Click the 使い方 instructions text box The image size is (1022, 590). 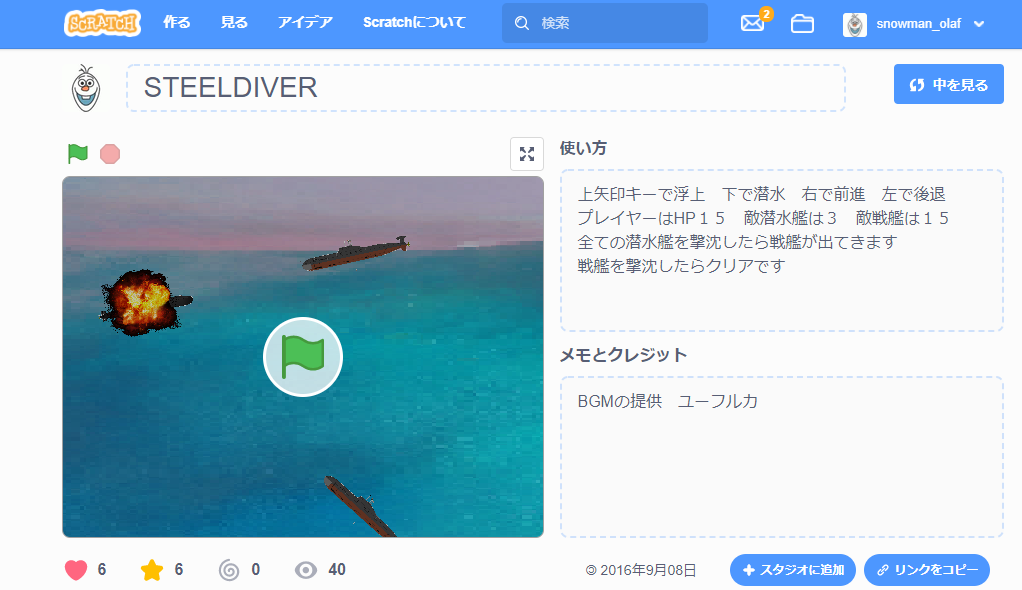click(781, 250)
